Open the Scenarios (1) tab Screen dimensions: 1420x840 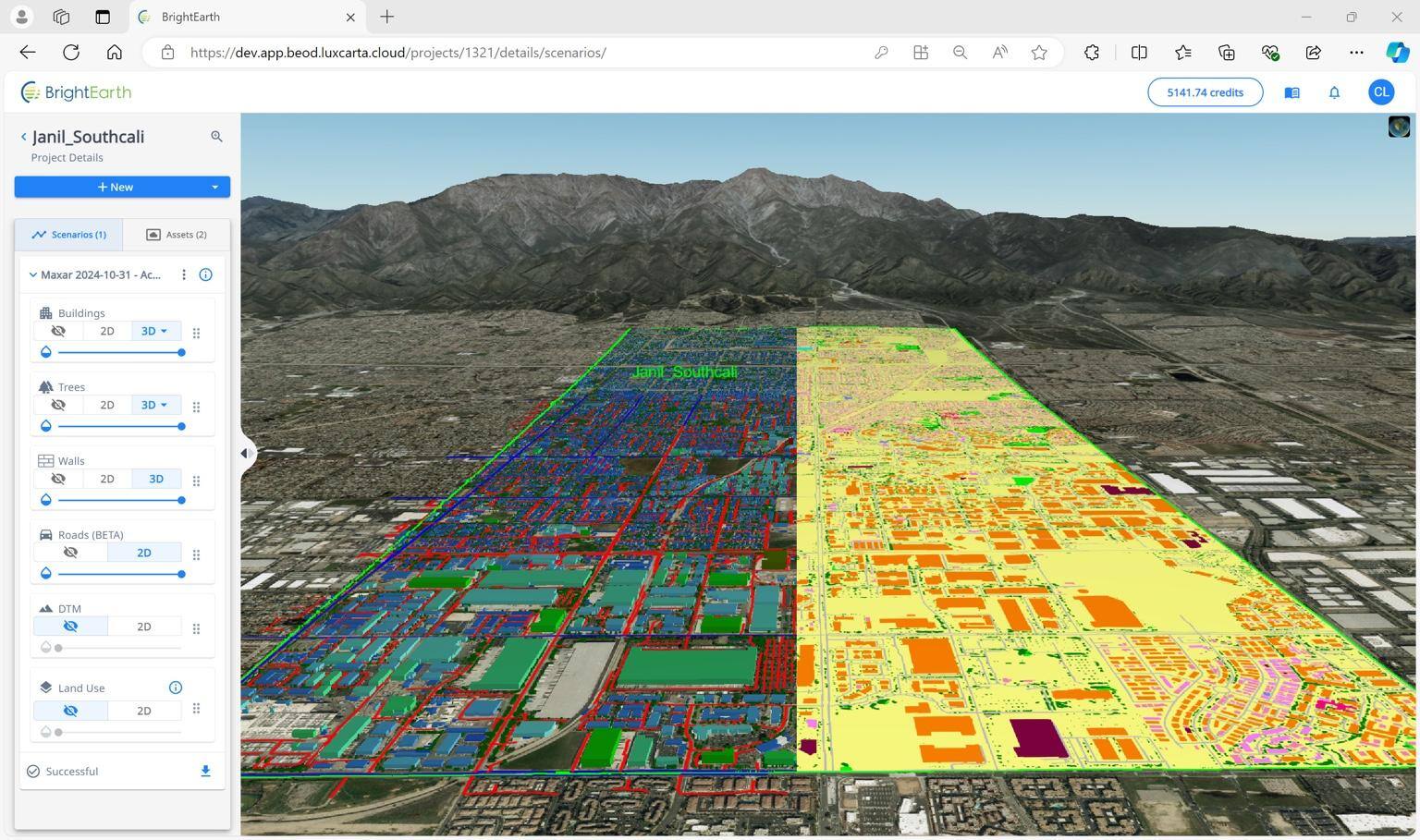[x=69, y=235]
